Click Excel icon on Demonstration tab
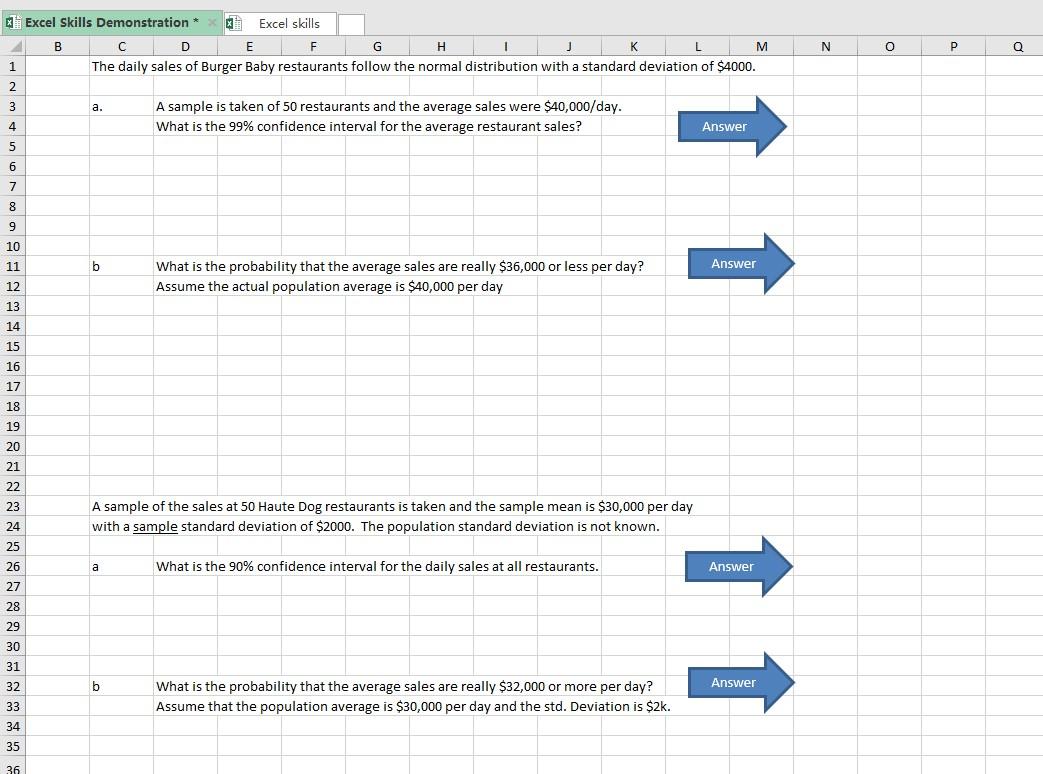Viewport: 1043px width, 774px height. click(x=13, y=23)
